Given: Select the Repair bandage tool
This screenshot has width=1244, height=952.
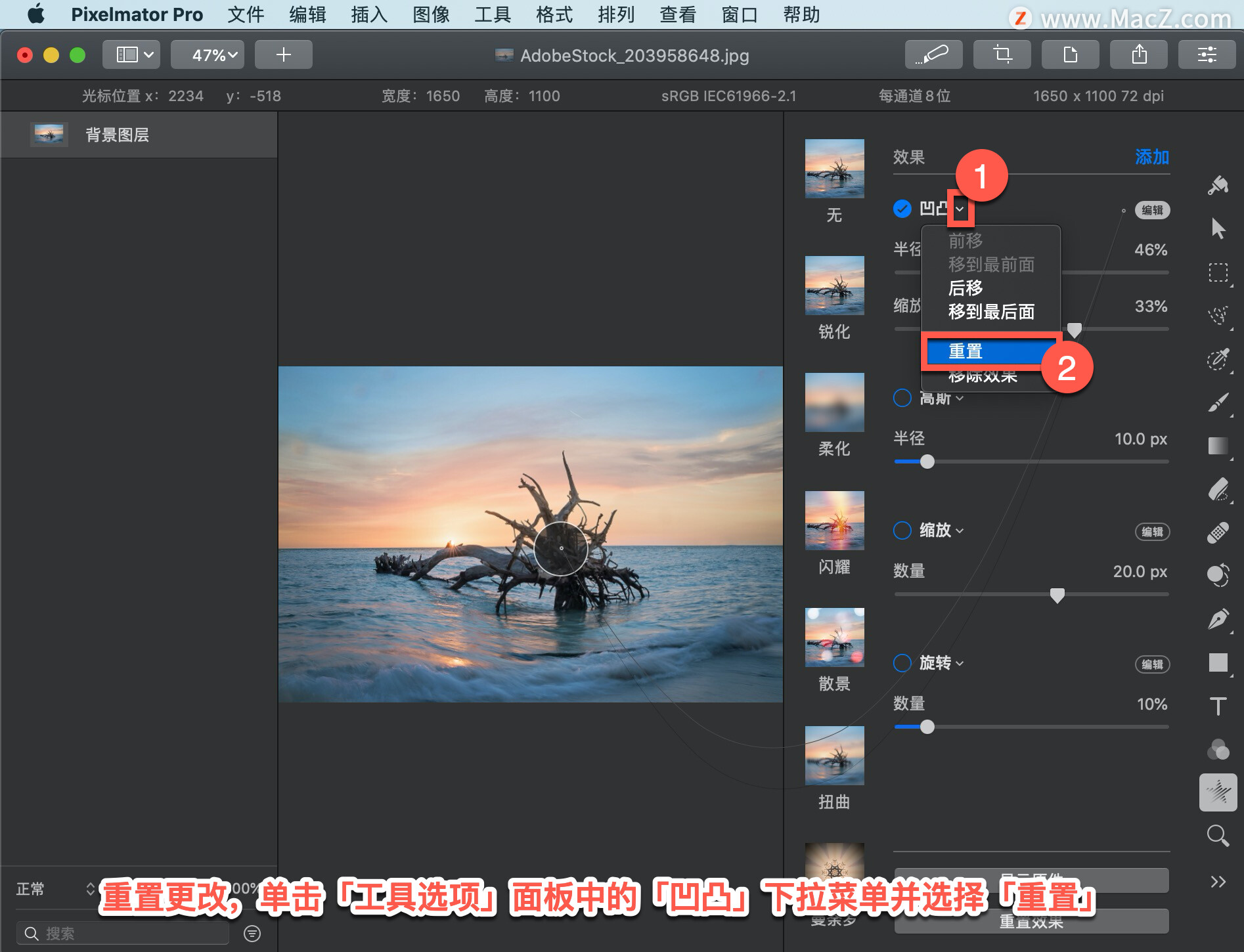Looking at the screenshot, I should pos(1218,532).
